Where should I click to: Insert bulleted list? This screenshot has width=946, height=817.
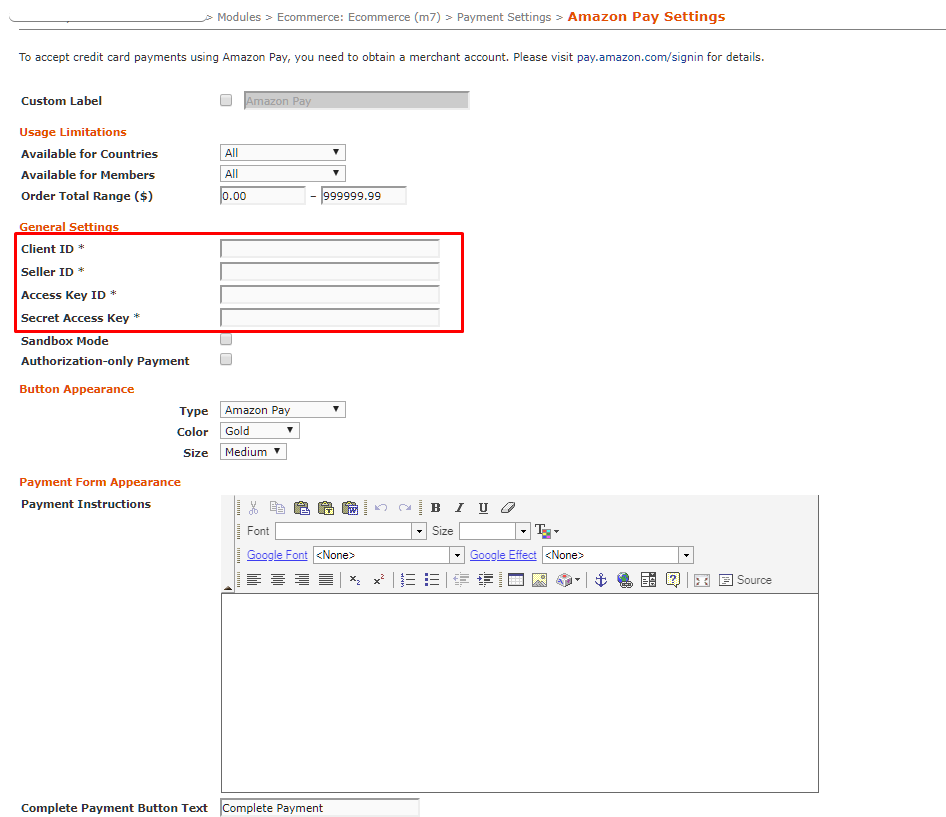click(432, 580)
